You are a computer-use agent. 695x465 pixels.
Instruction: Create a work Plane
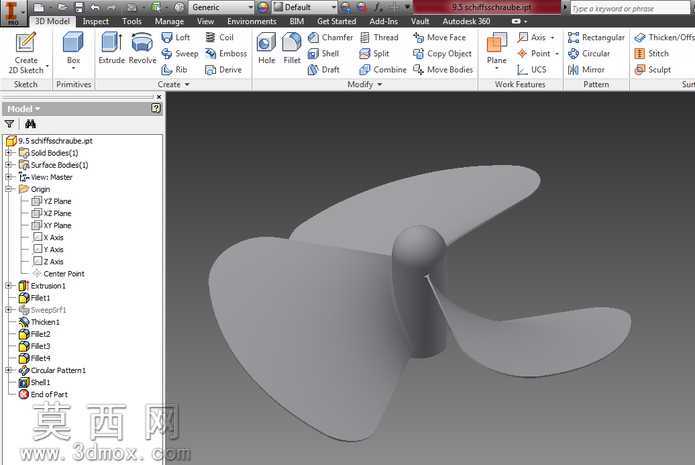496,49
